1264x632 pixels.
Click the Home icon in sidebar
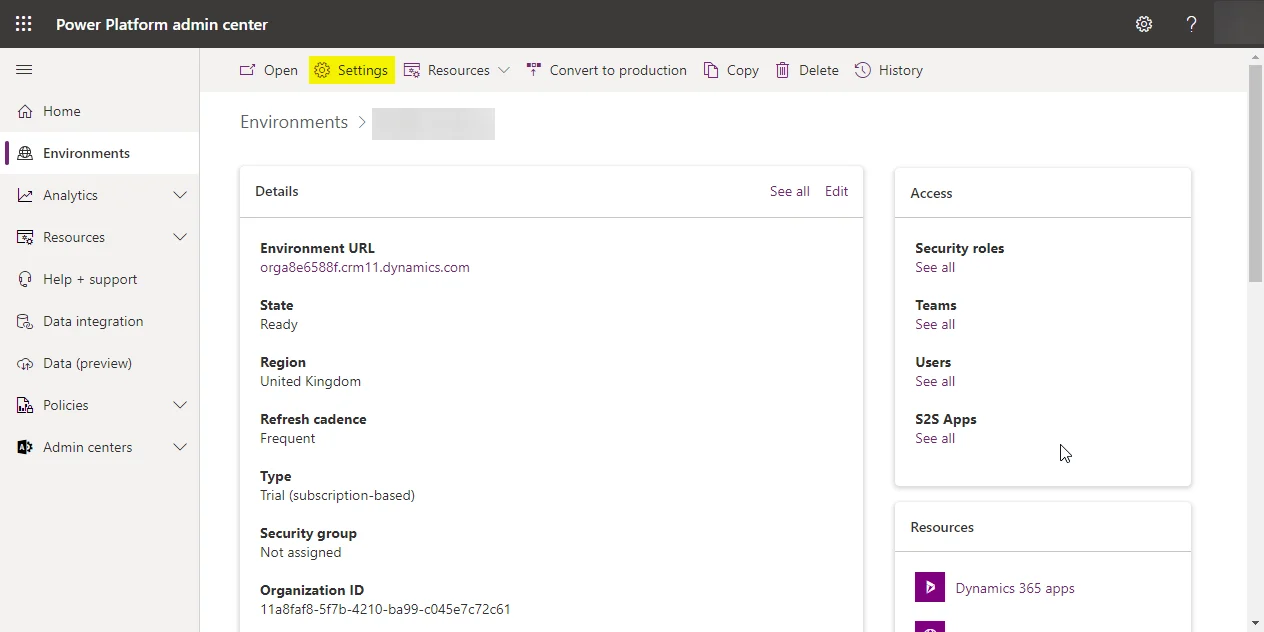coord(25,111)
